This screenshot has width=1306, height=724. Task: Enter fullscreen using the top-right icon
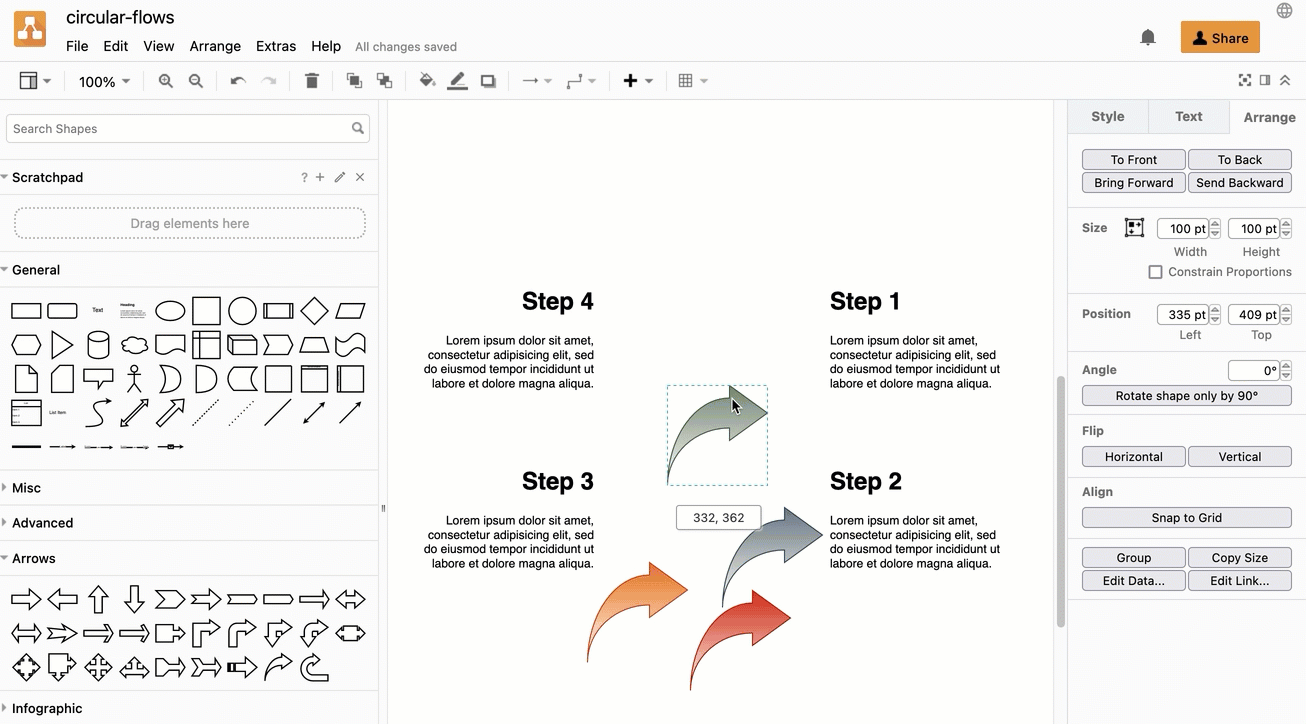[x=1244, y=79]
